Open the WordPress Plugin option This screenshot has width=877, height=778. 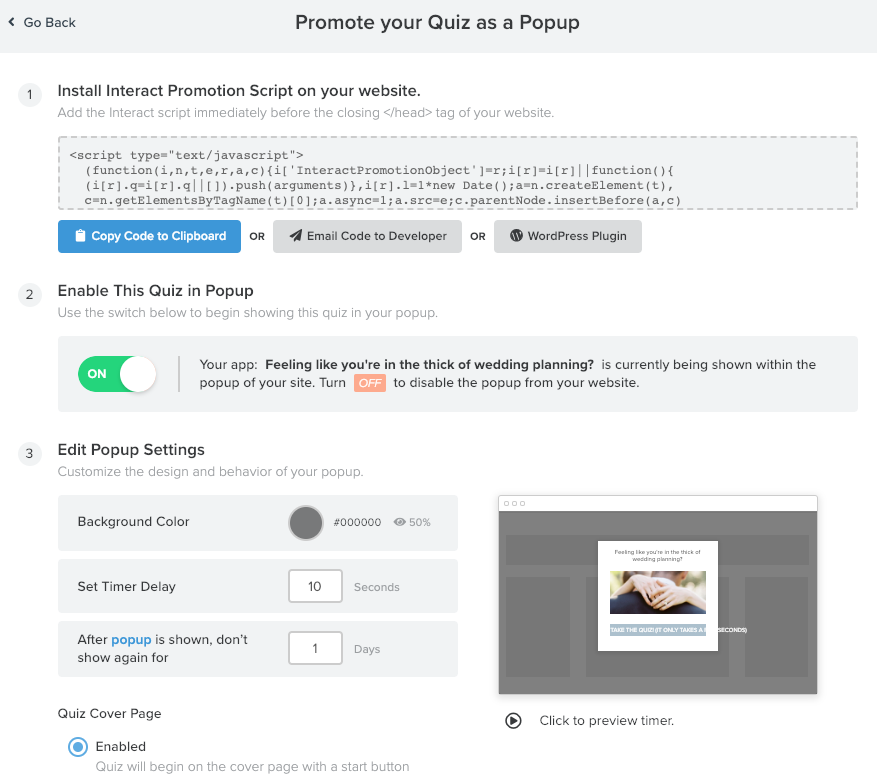click(x=568, y=236)
